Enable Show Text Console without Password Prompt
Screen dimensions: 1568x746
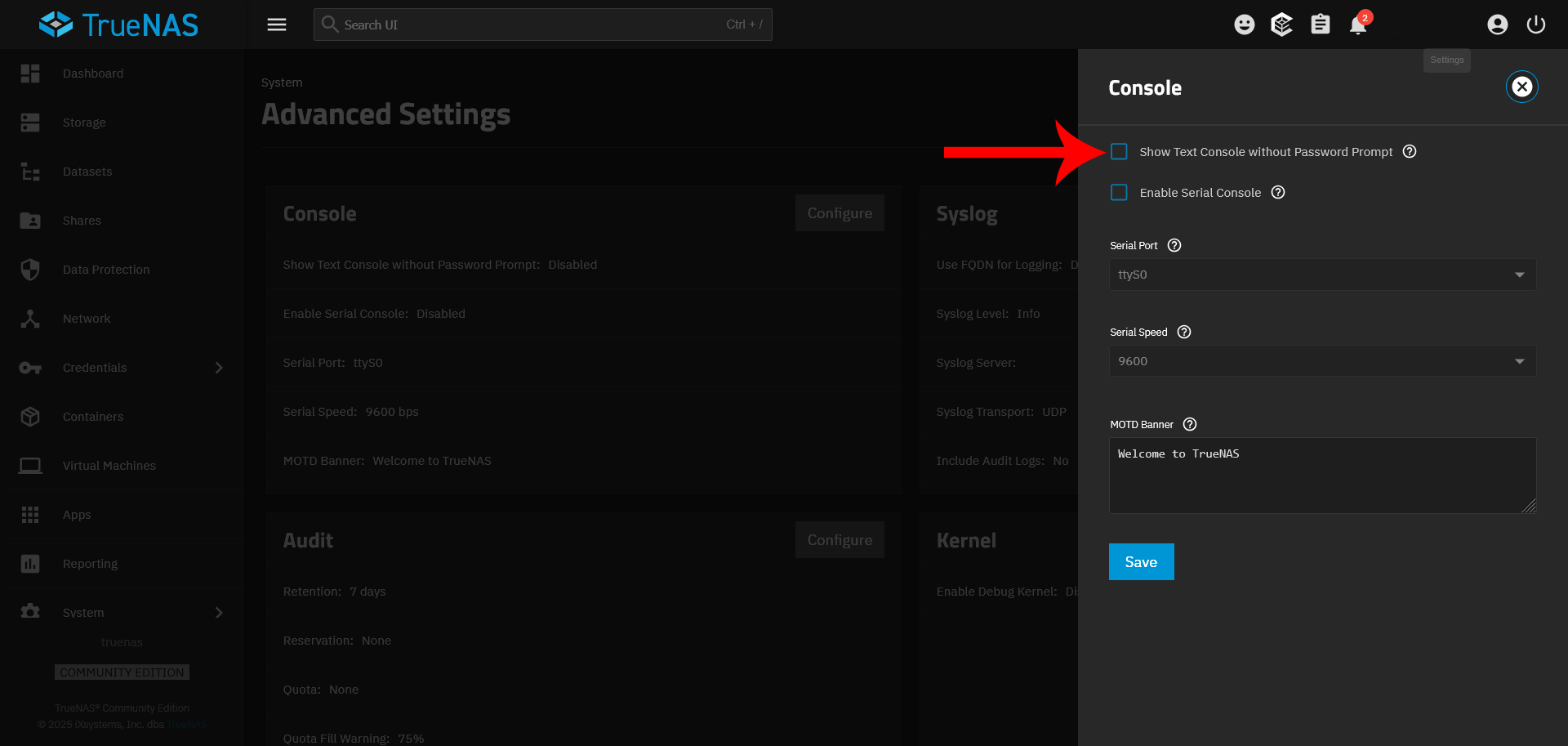click(1119, 151)
